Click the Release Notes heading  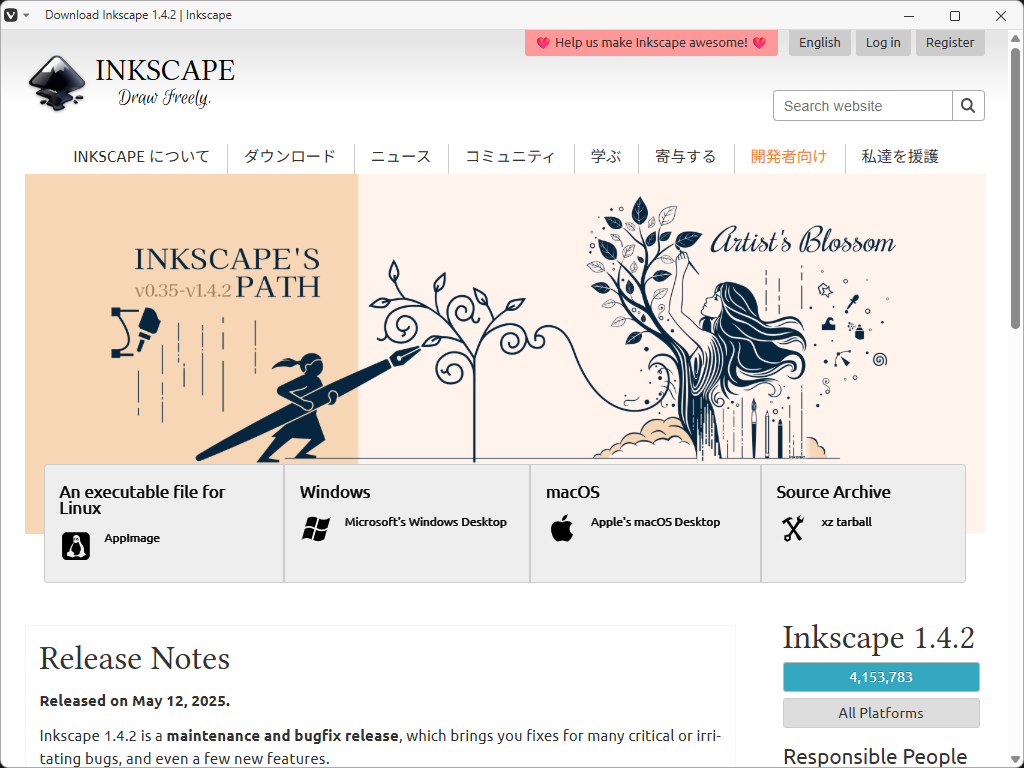(x=135, y=658)
